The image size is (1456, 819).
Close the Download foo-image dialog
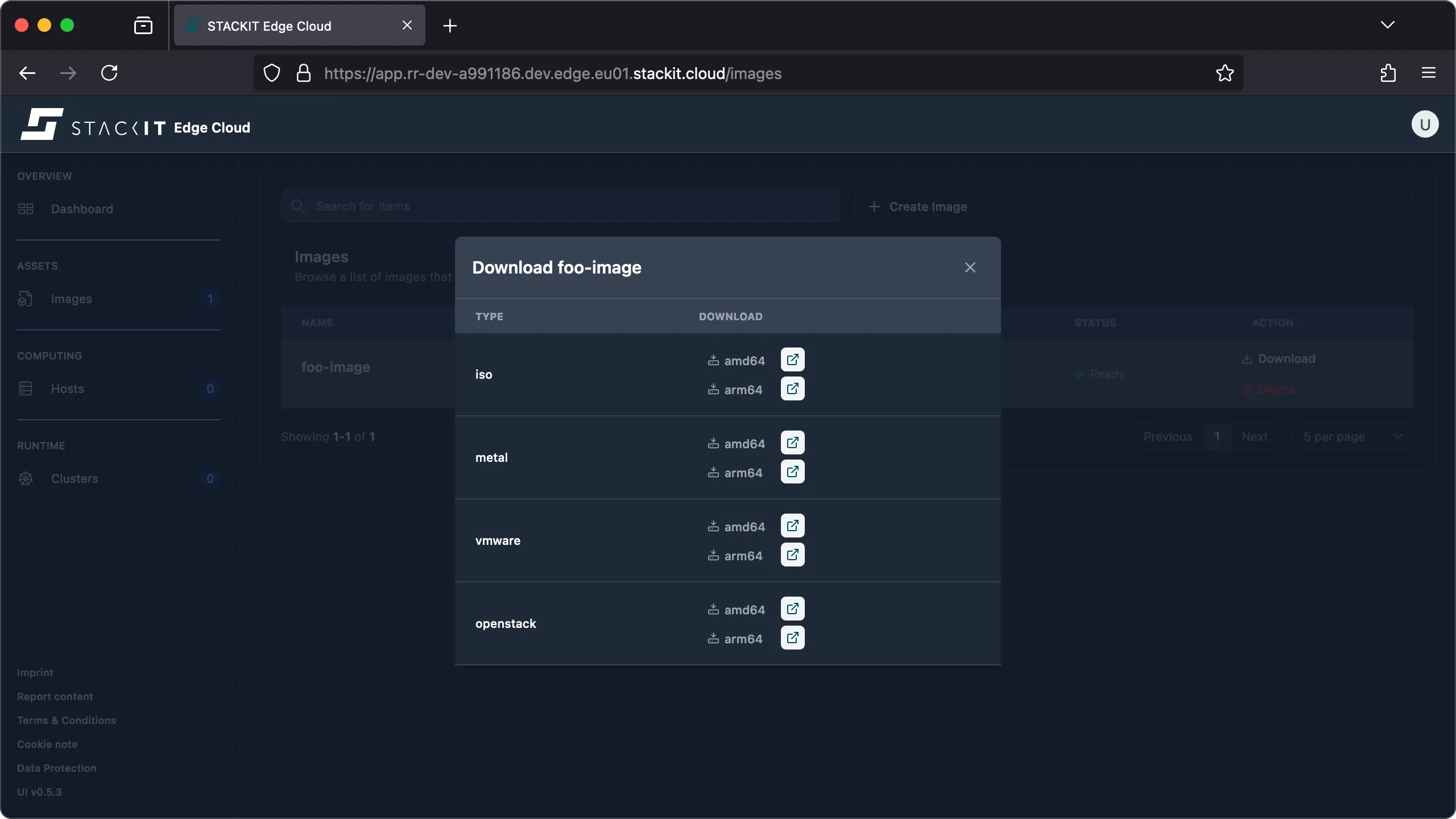click(969, 267)
